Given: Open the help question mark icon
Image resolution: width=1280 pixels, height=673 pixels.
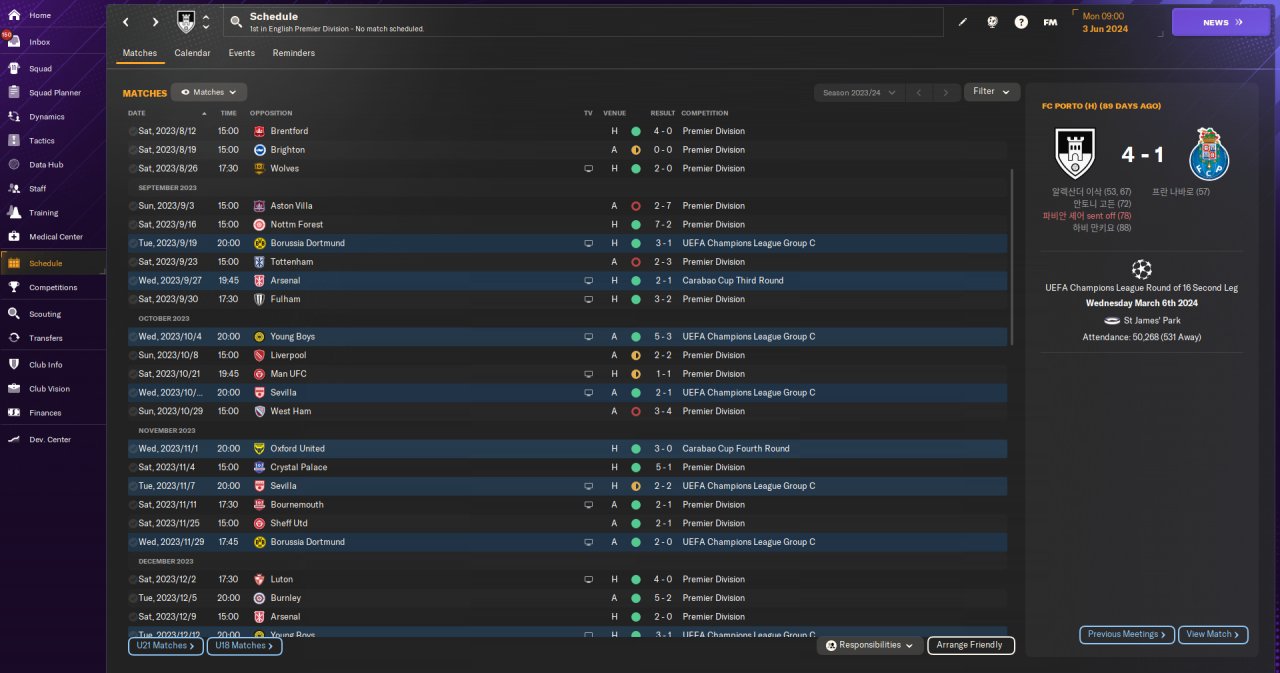Looking at the screenshot, I should pos(1021,22).
